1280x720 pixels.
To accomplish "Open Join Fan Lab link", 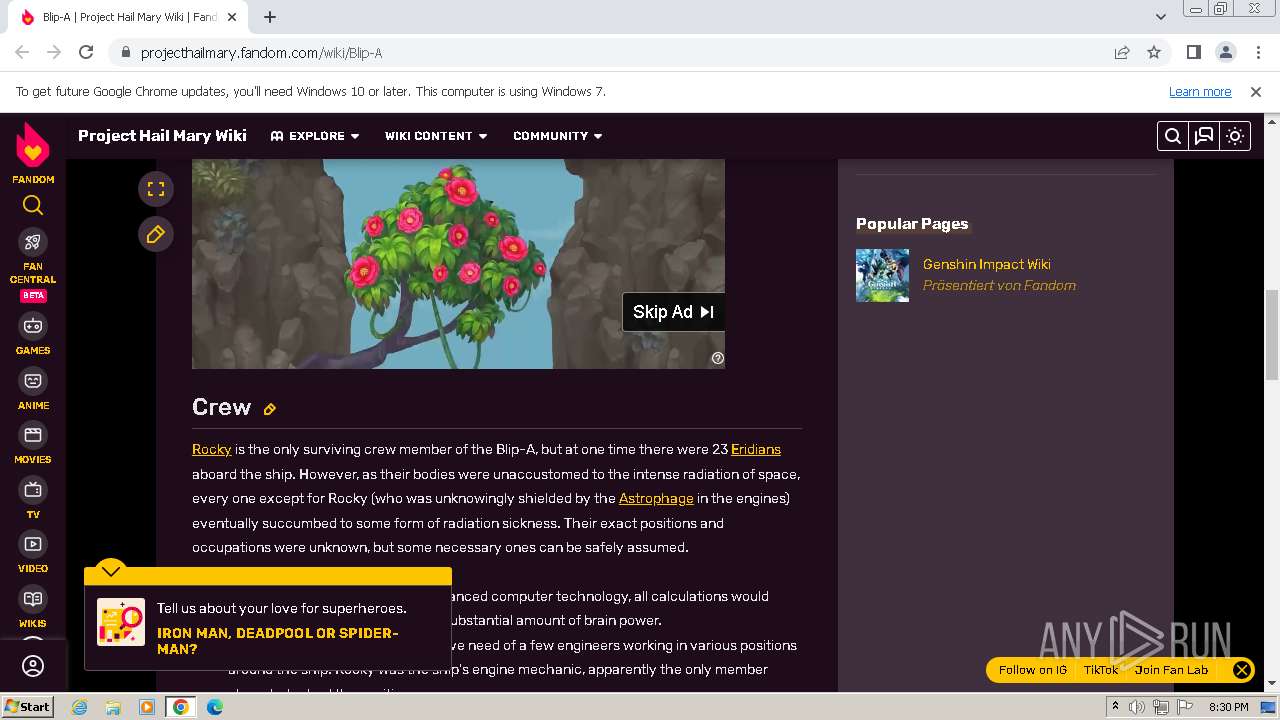I will [x=1171, y=670].
